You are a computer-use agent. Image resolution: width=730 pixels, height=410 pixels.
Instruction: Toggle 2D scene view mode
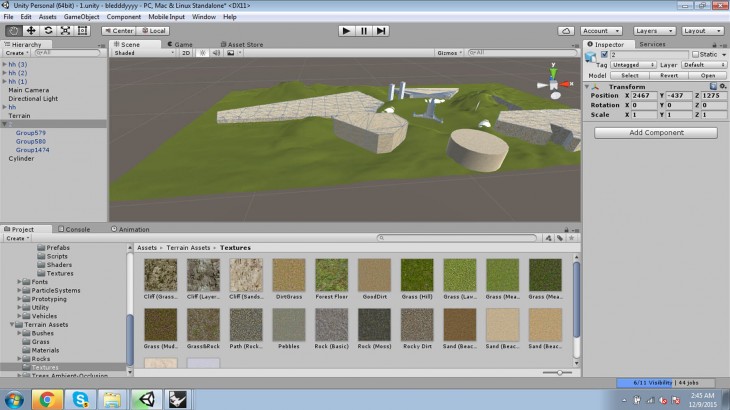(x=185, y=53)
